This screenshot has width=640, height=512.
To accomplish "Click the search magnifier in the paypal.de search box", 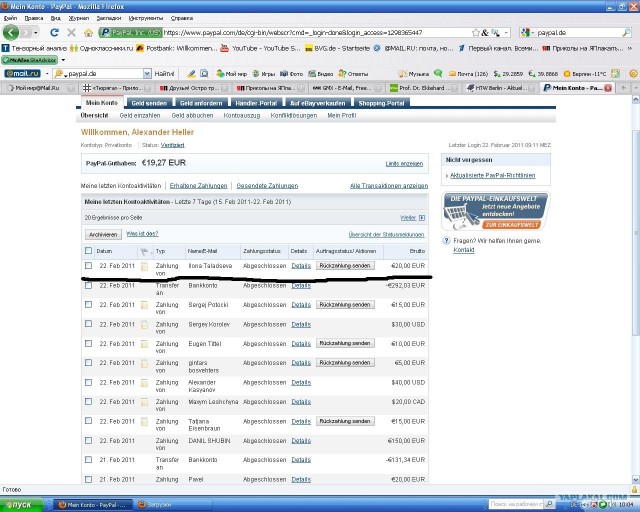I will coord(627,32).
